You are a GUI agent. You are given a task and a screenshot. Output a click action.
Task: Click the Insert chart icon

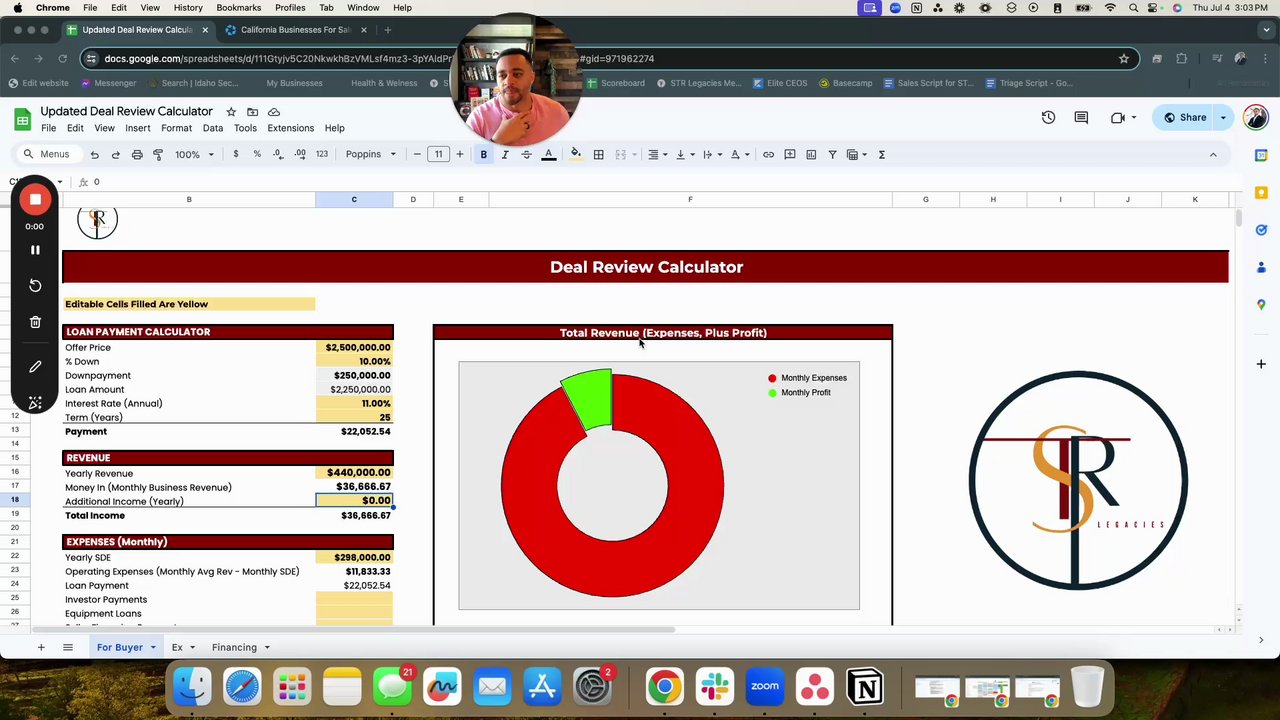tap(811, 154)
